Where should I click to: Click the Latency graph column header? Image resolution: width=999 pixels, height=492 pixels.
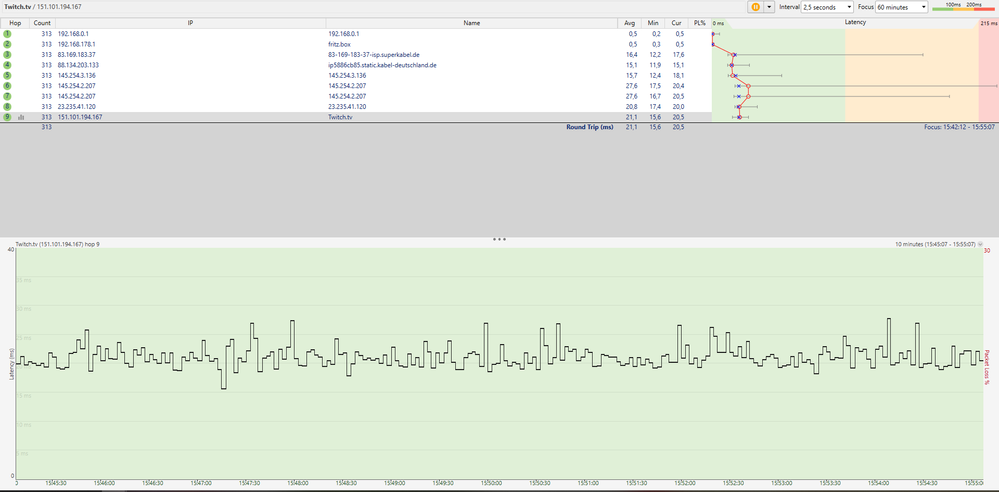[855, 23]
